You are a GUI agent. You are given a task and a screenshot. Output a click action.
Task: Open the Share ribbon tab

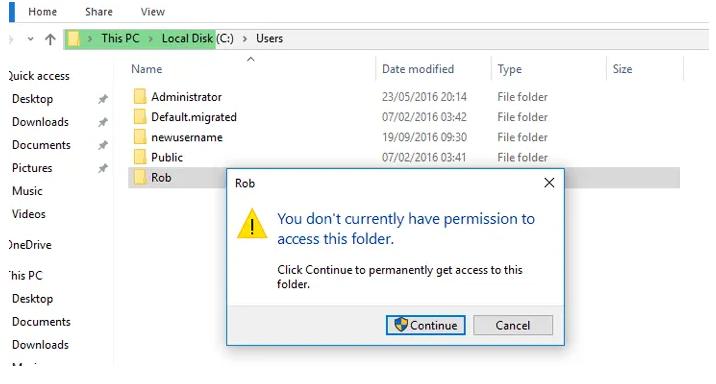point(99,12)
